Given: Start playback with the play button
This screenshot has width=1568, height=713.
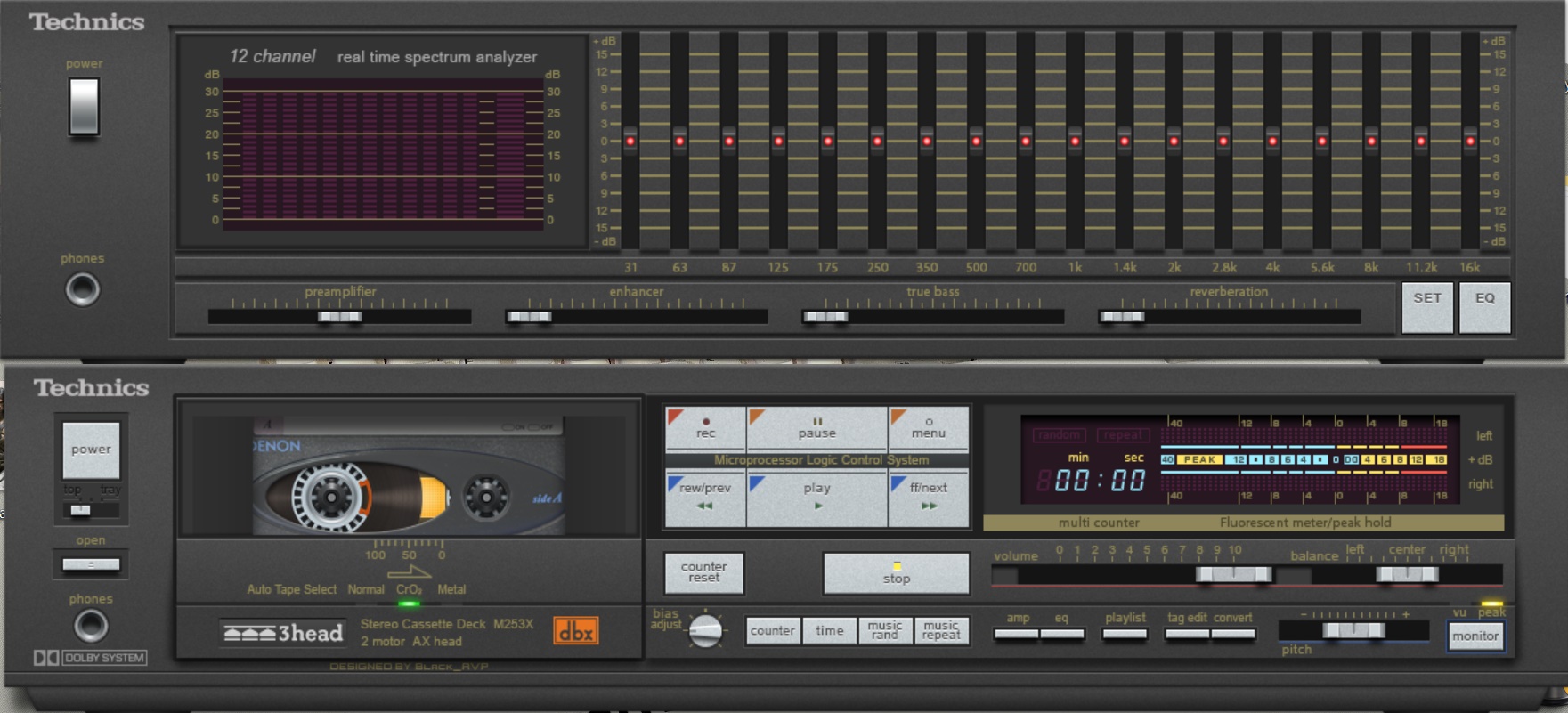Looking at the screenshot, I should pyautogui.click(x=816, y=498).
